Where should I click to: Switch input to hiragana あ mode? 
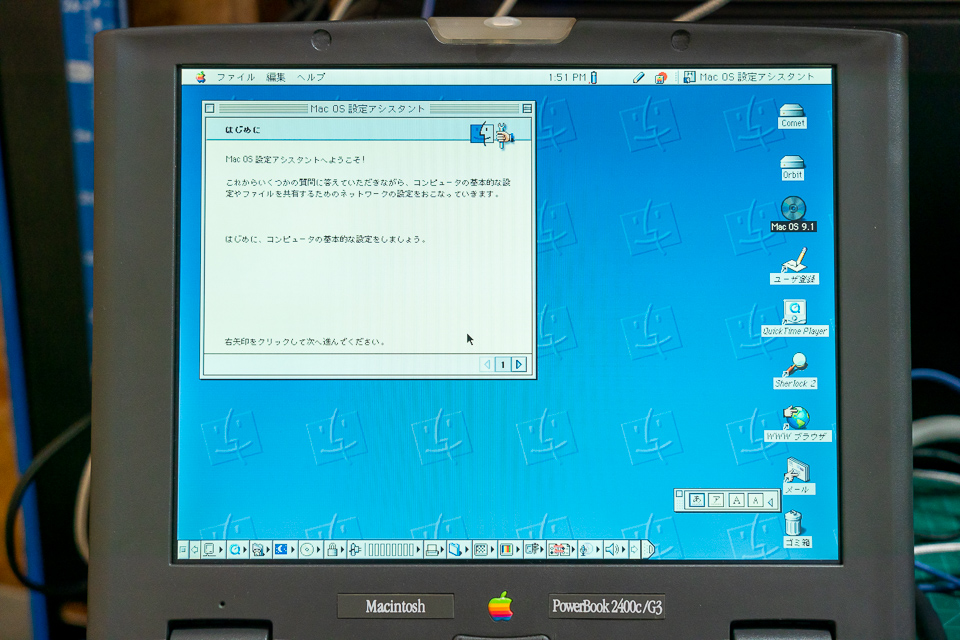[x=697, y=500]
